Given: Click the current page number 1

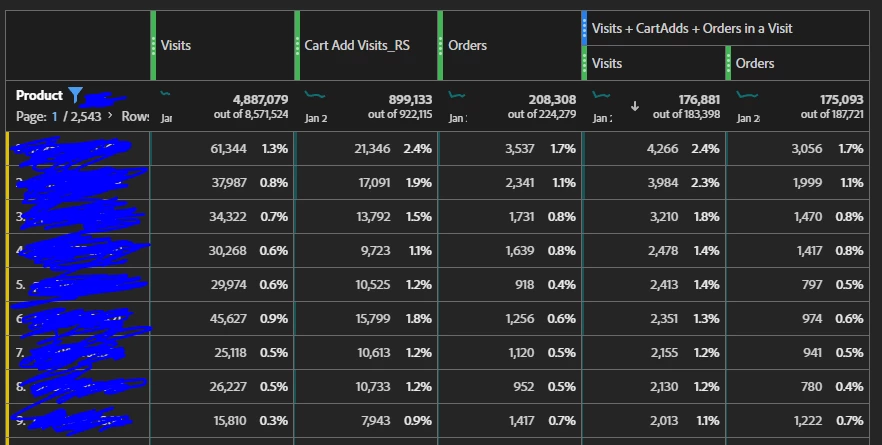Looking at the screenshot, I should pos(55,116).
